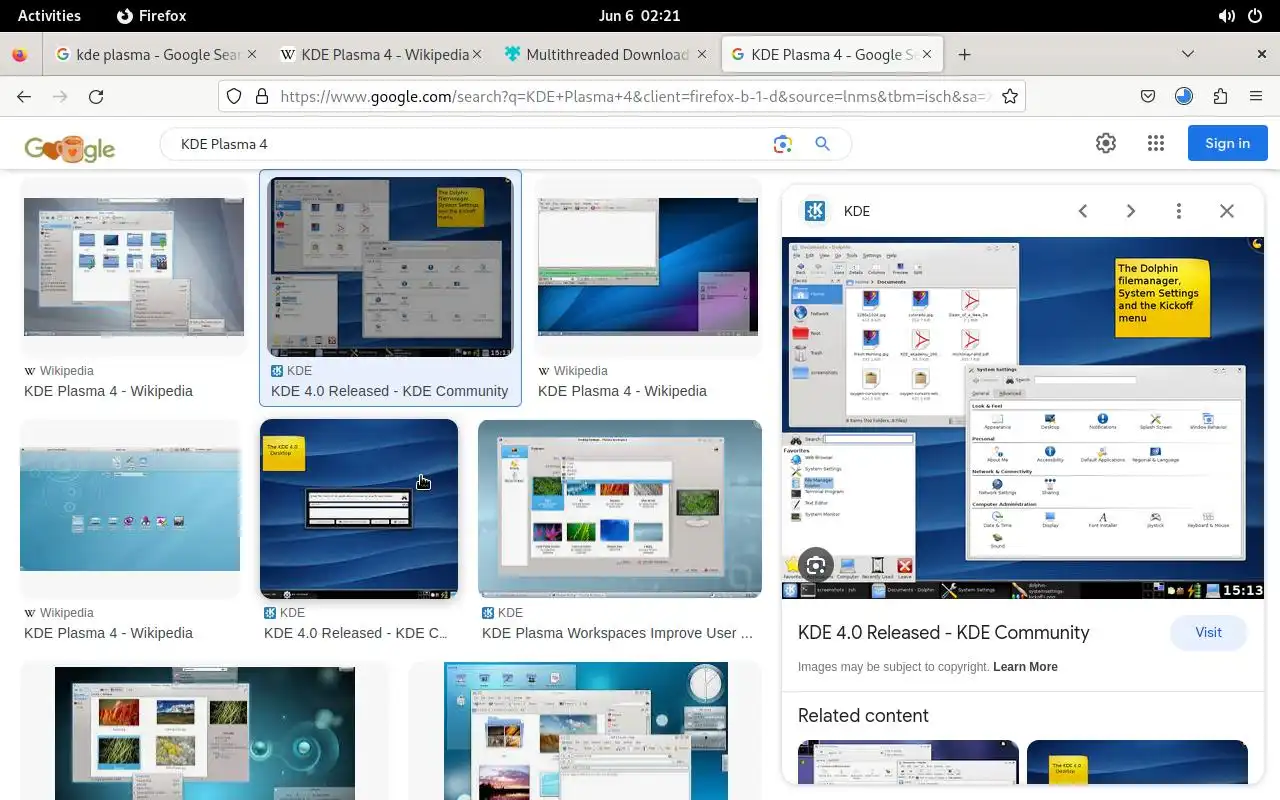Click the large preview image
The image size is (1280, 800).
[x=1023, y=418]
